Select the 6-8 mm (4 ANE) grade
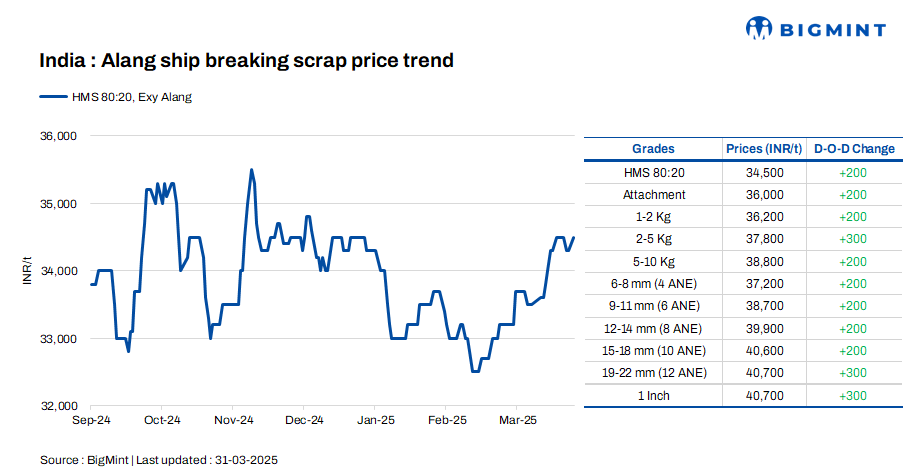Image resolution: width=904 pixels, height=471 pixels. pos(654,284)
